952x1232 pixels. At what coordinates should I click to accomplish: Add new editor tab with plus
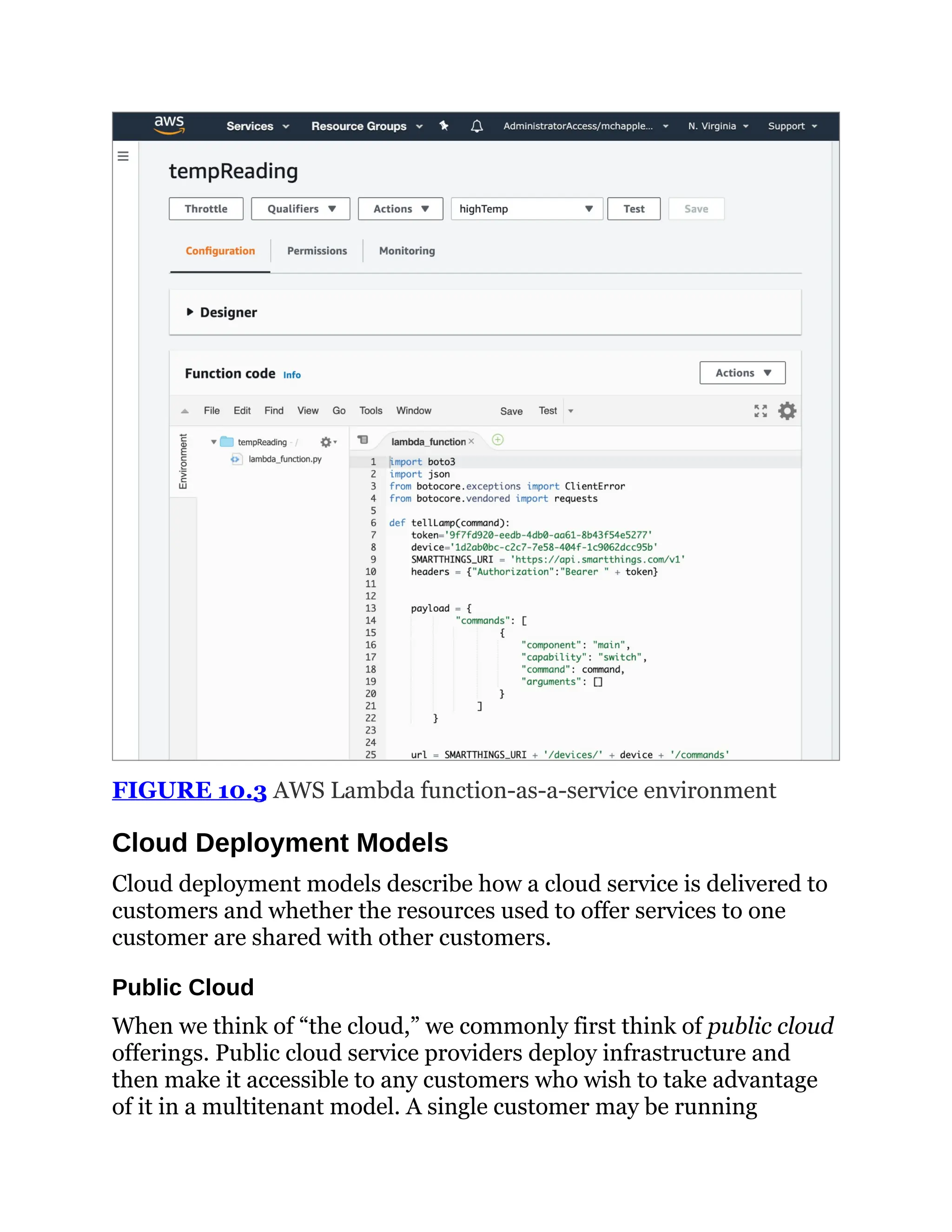pos(497,440)
